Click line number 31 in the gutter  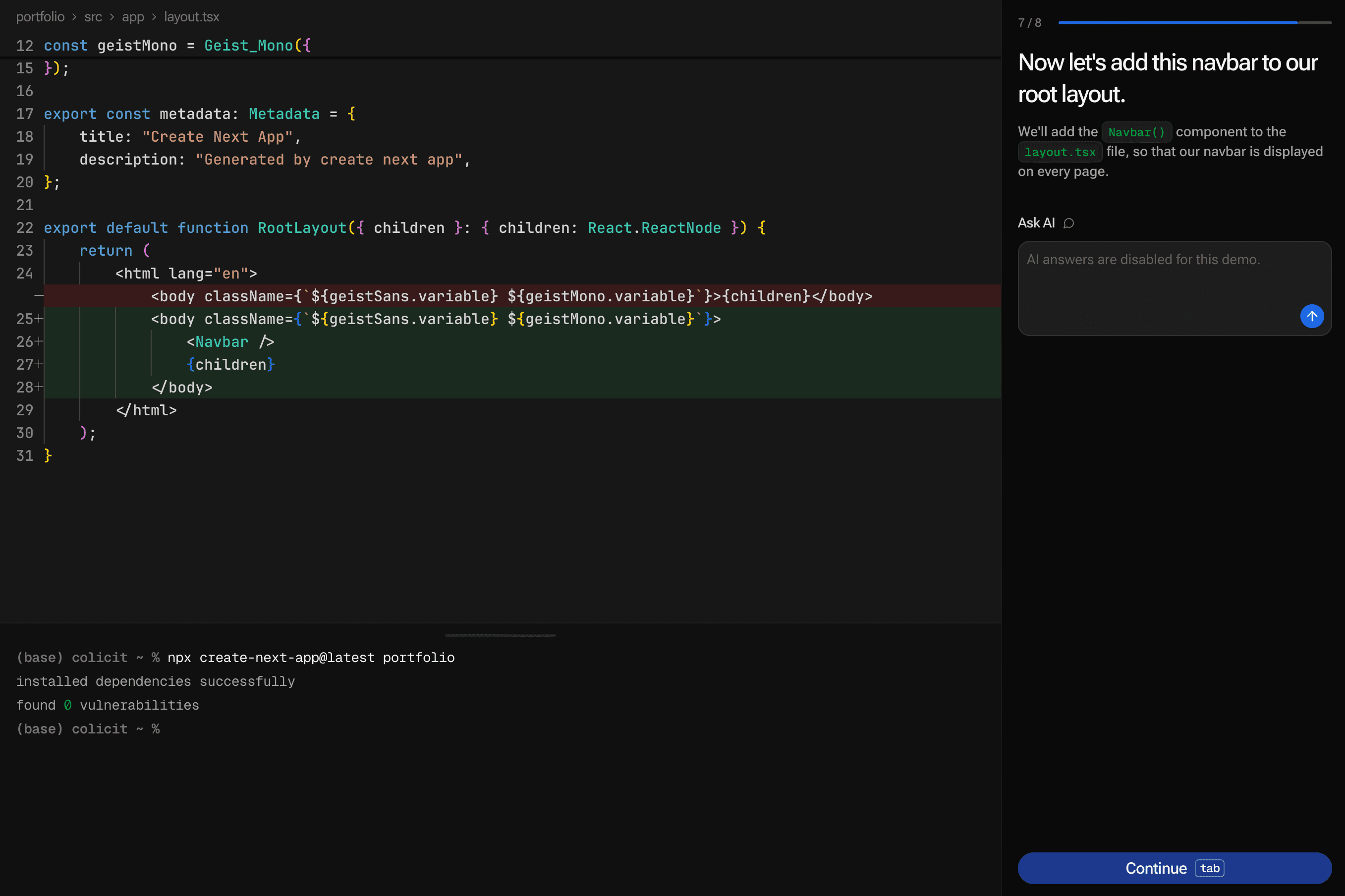pos(25,456)
